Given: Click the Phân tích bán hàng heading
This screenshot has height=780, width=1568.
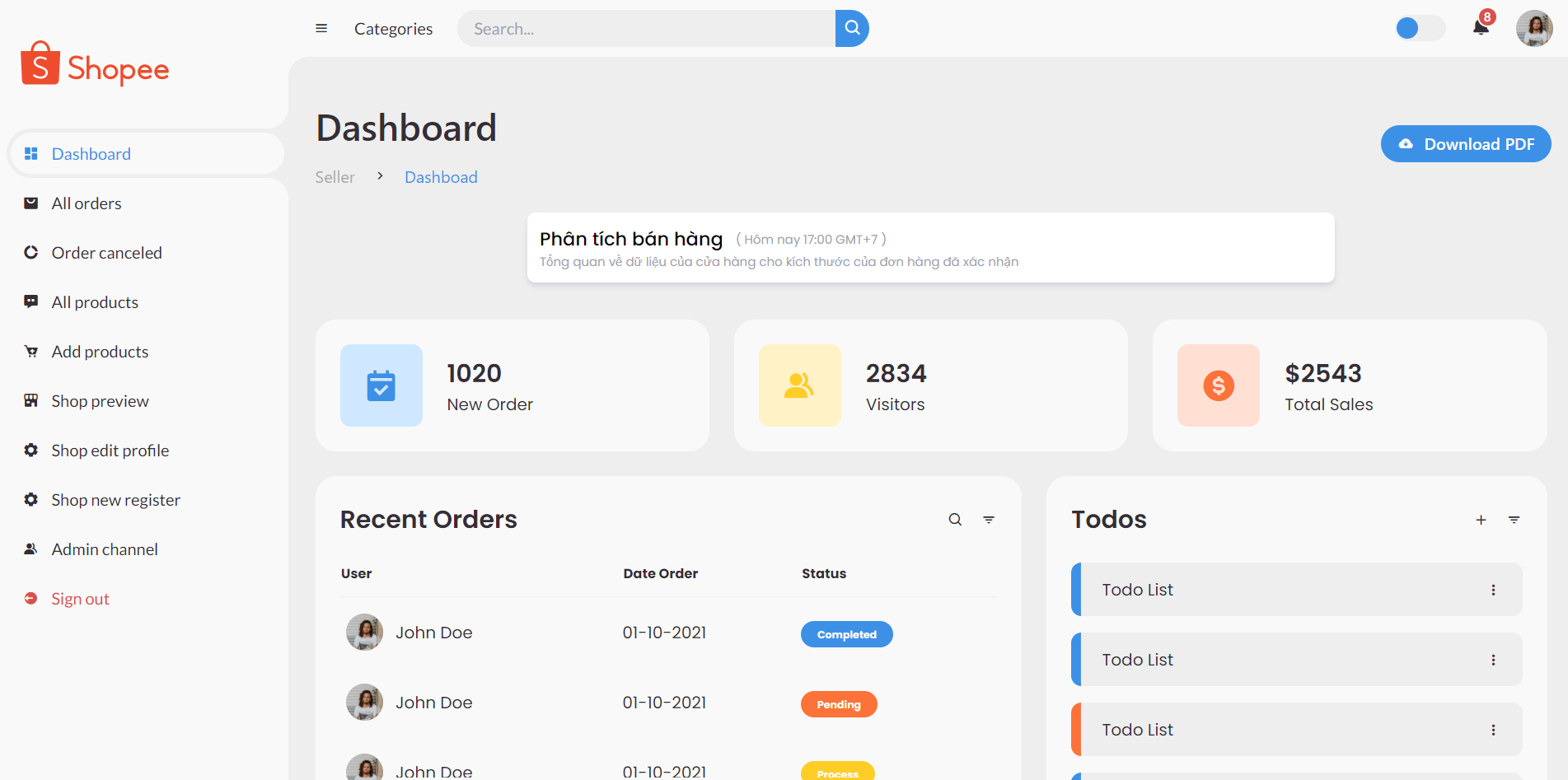Looking at the screenshot, I should click(631, 239).
